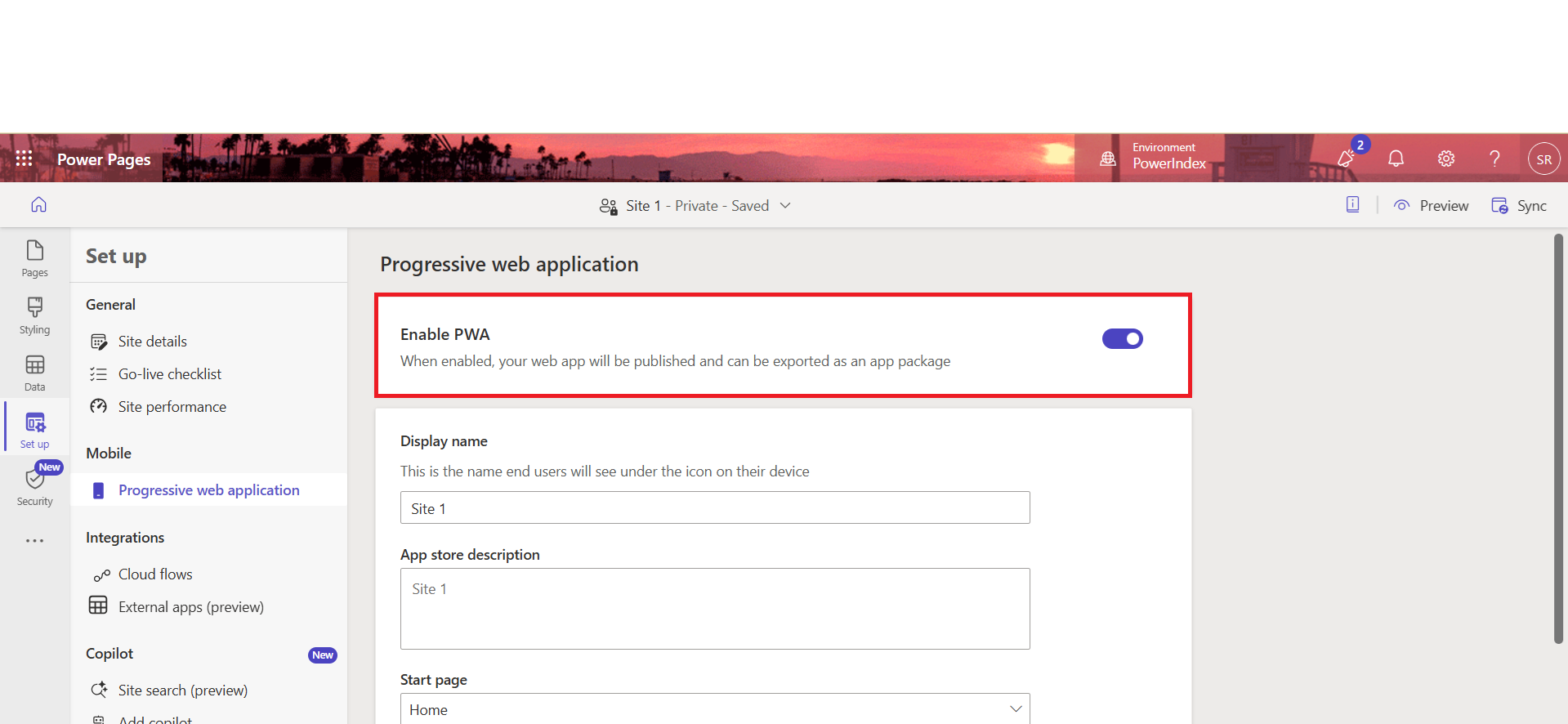The image size is (1568, 724).
Task: Open the app launcher waffle icon
Action: point(25,159)
